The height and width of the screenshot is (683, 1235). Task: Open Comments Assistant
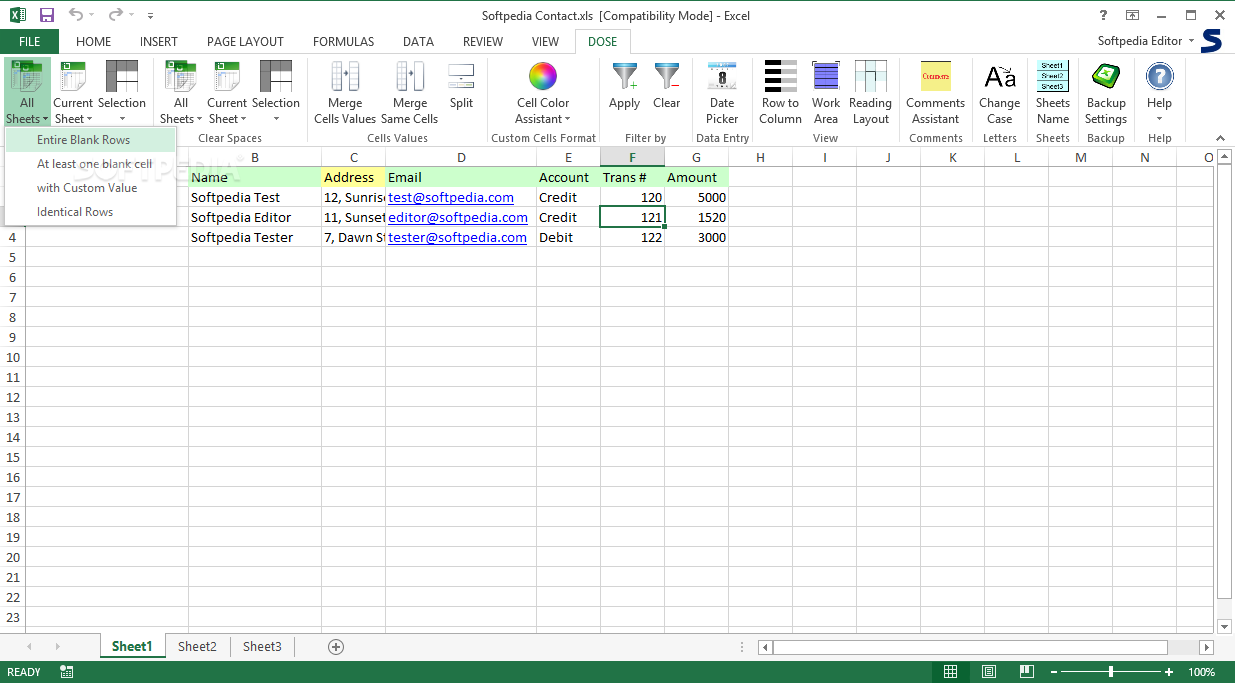936,92
